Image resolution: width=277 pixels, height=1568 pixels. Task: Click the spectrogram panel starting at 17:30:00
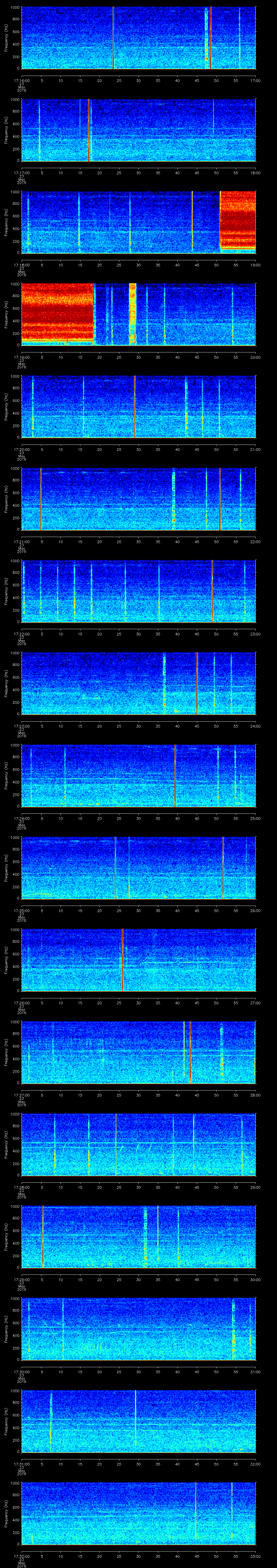click(139, 1329)
